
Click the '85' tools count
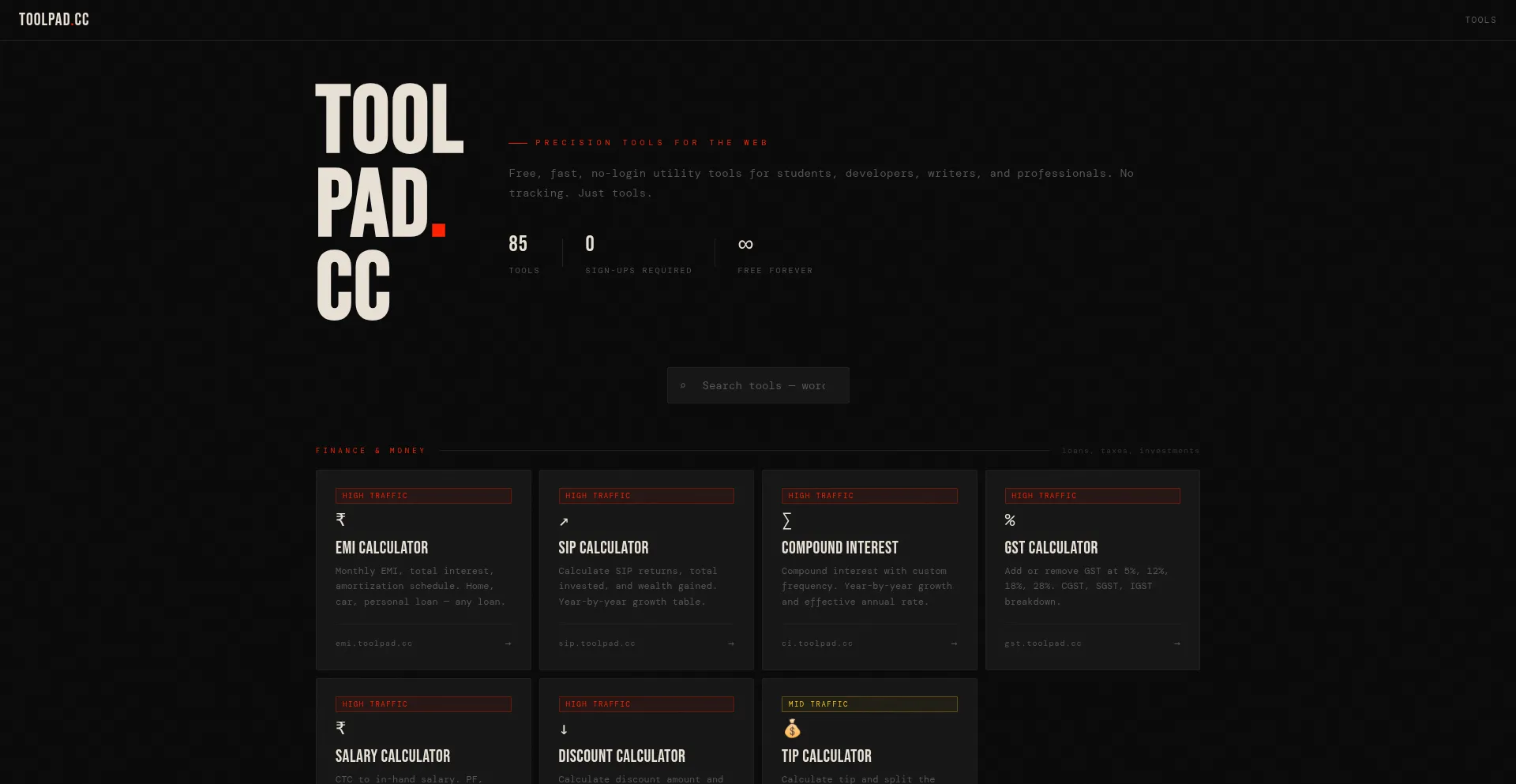tap(518, 244)
